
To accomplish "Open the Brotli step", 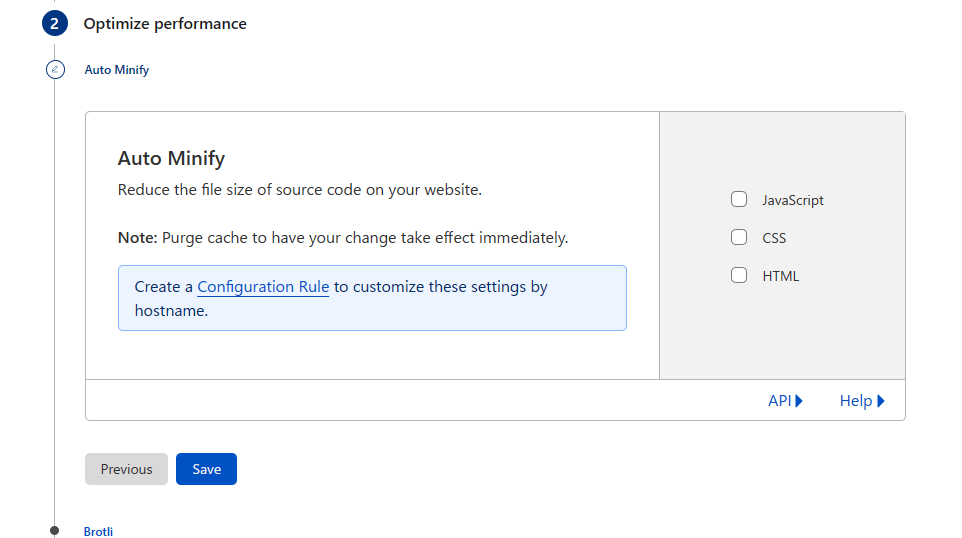I will 98,531.
